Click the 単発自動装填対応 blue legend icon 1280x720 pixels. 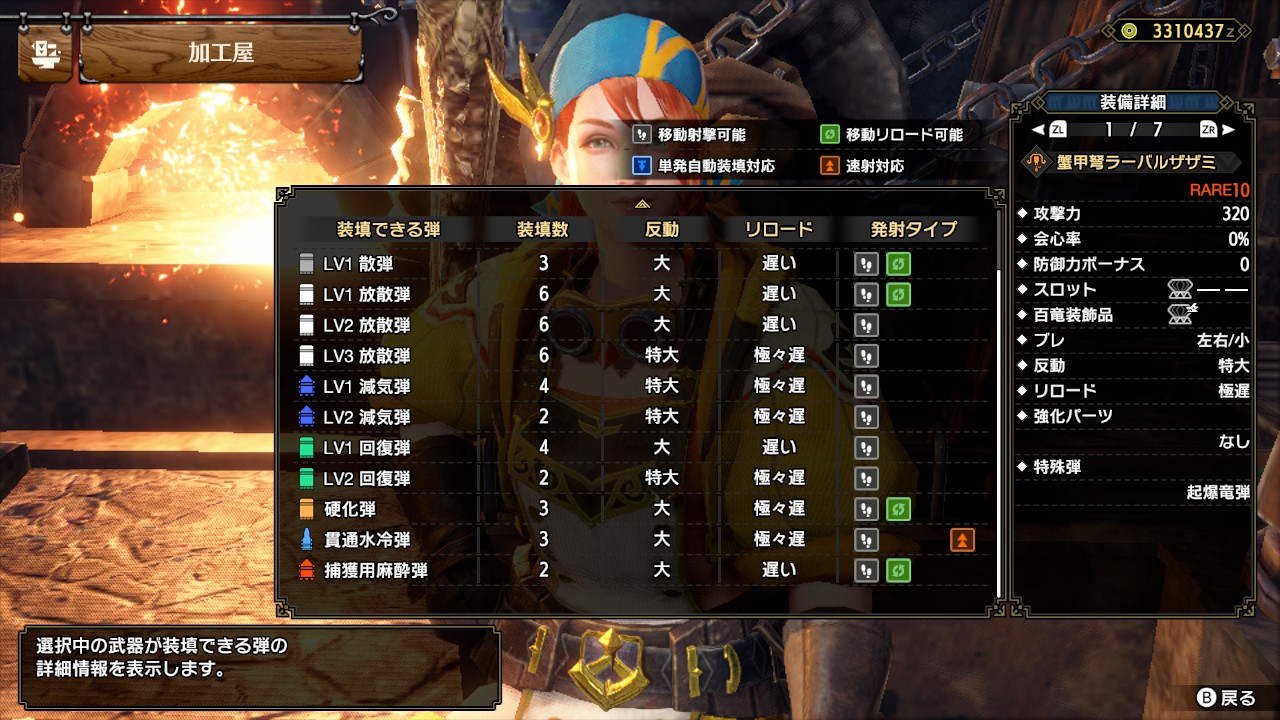point(642,166)
